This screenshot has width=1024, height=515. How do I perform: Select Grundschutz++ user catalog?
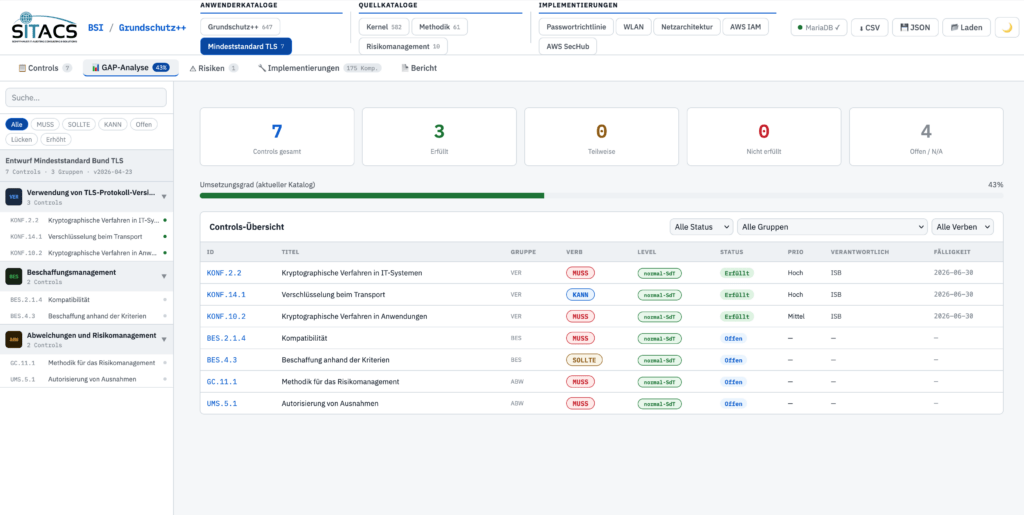[240, 27]
